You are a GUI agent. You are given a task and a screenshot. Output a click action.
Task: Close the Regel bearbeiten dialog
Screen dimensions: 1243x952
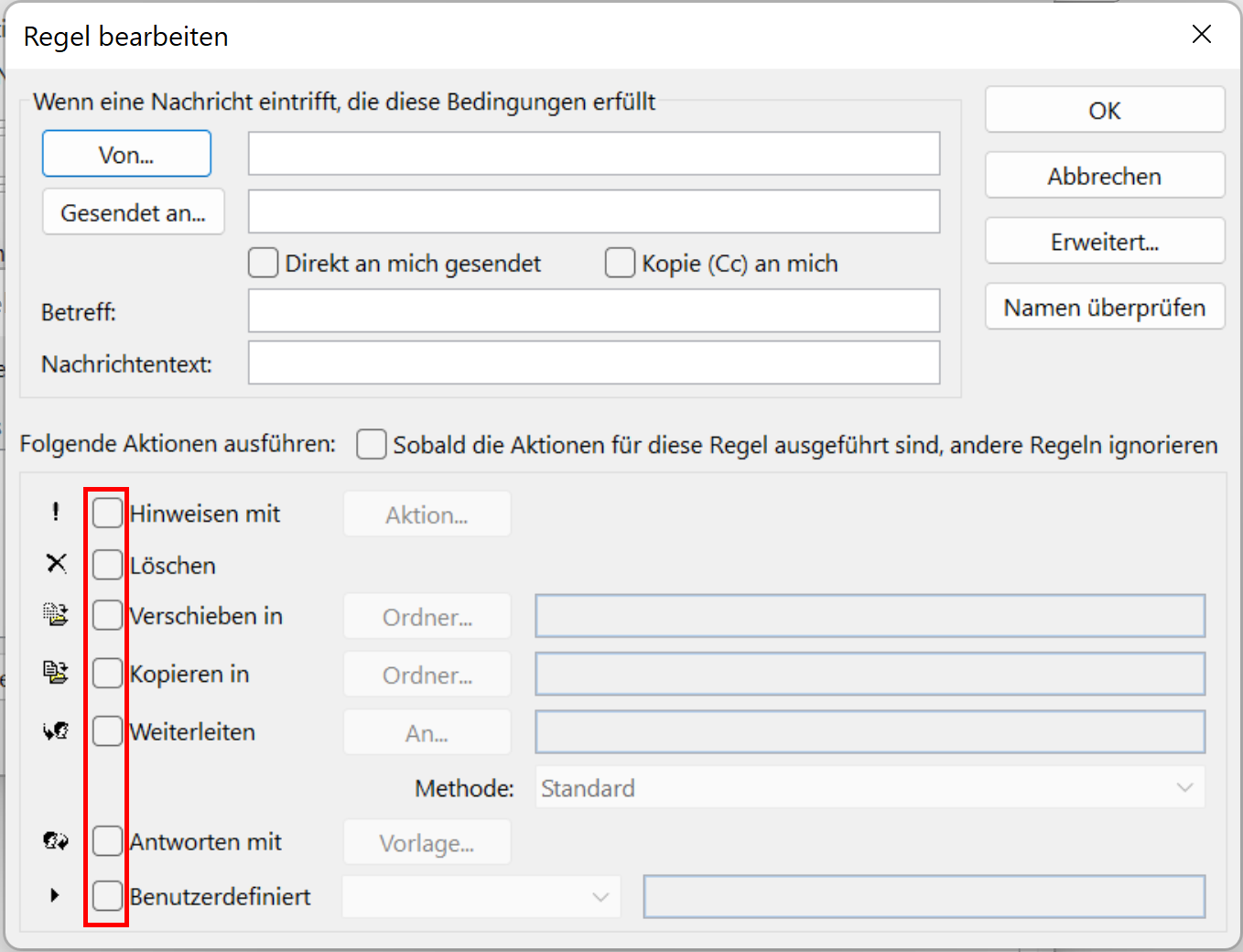tap(1202, 35)
